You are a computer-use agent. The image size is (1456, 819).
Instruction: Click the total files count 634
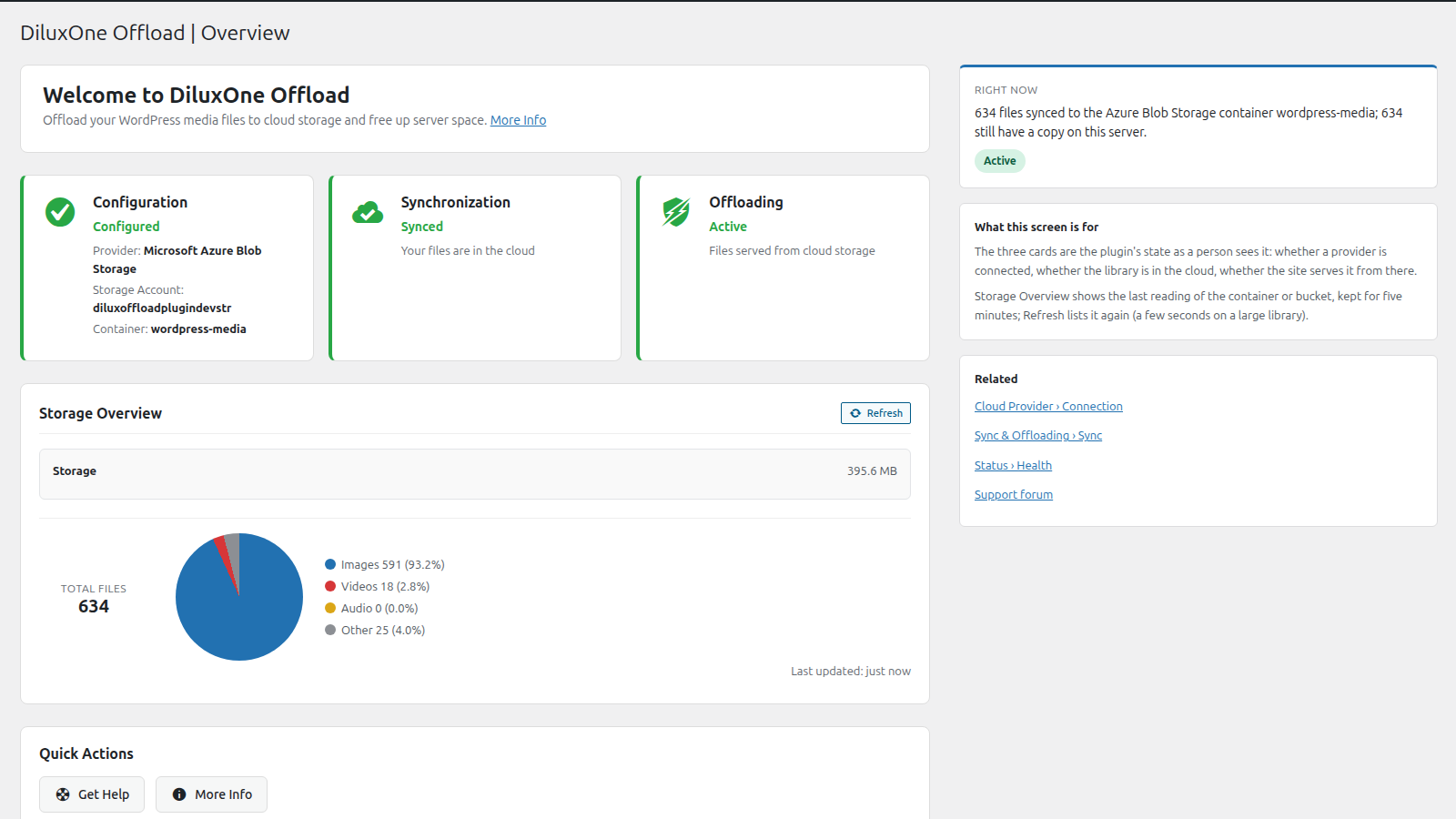click(94, 607)
